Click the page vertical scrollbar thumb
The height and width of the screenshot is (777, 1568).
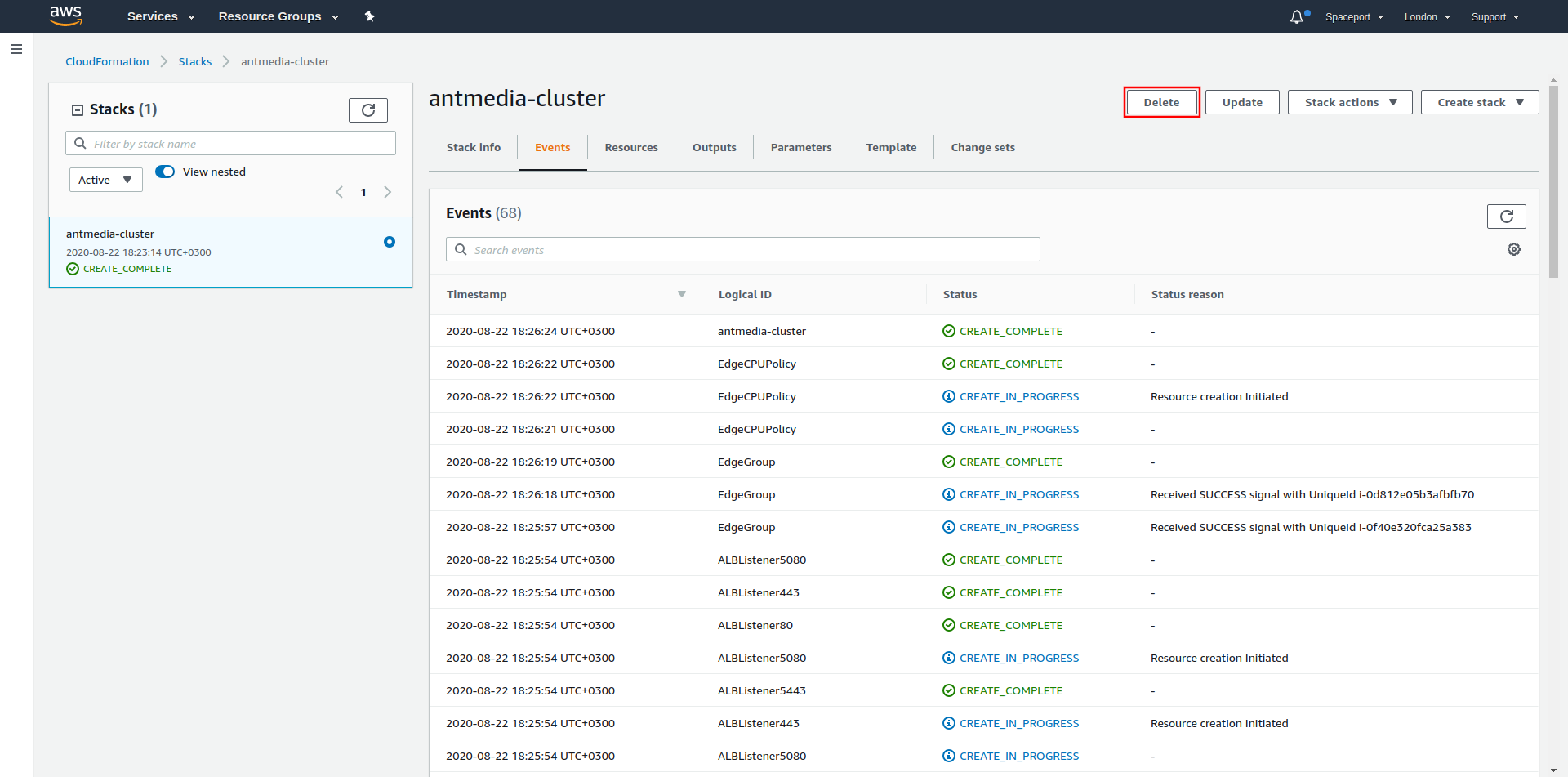click(x=1553, y=181)
